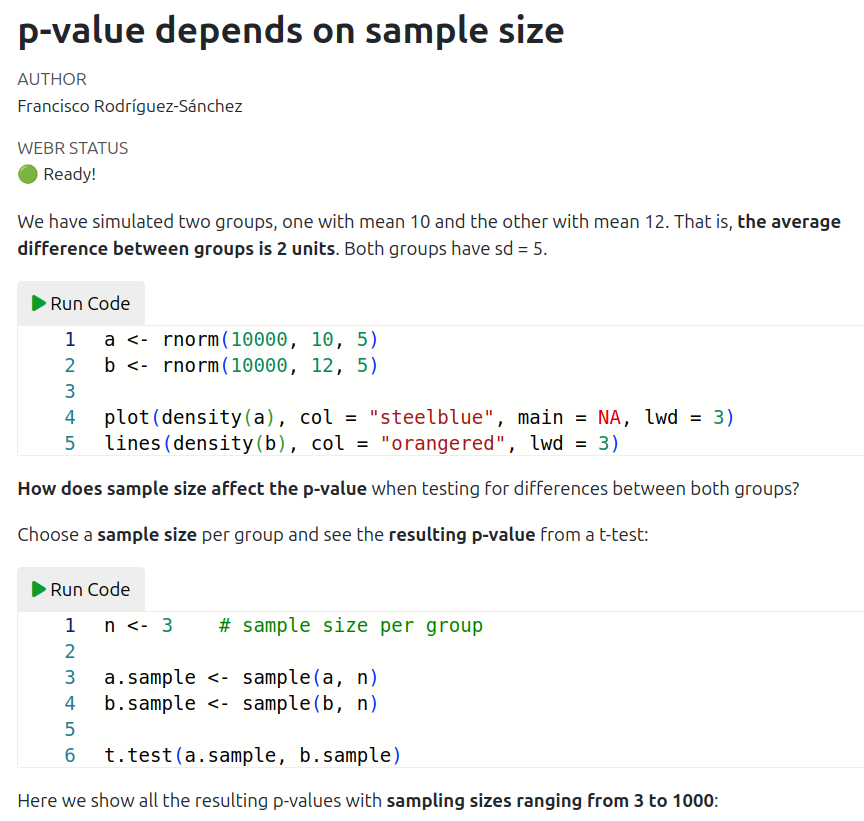Place cursor in the "a.sample <- sample(a, n)" line

point(240,678)
